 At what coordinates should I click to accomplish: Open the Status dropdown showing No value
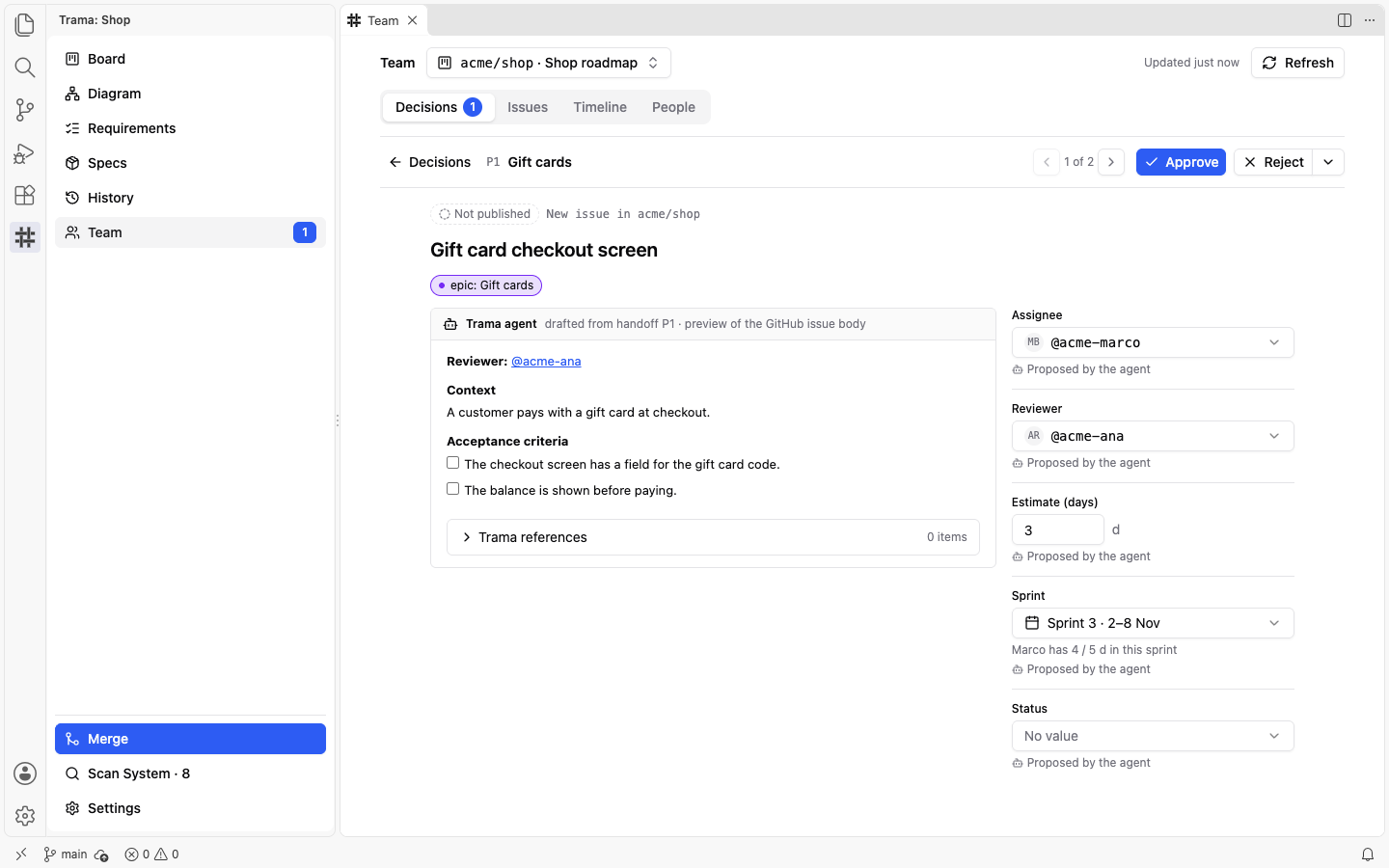(x=1153, y=736)
